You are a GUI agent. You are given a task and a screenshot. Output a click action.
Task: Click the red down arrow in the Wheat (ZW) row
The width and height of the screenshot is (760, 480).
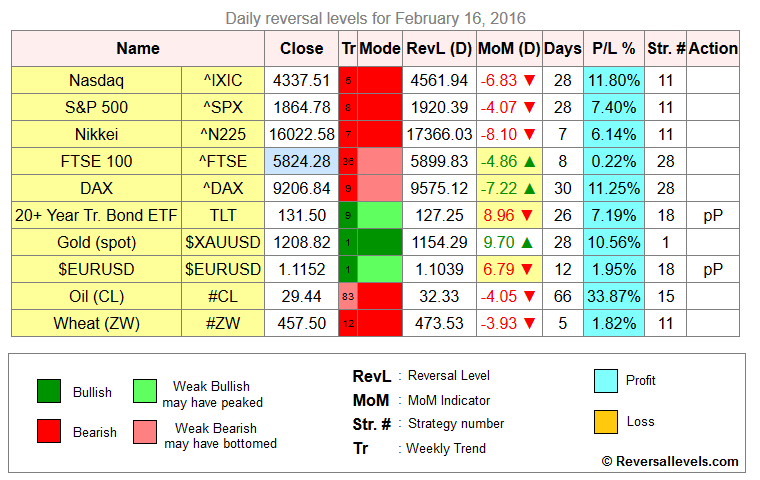(527, 324)
